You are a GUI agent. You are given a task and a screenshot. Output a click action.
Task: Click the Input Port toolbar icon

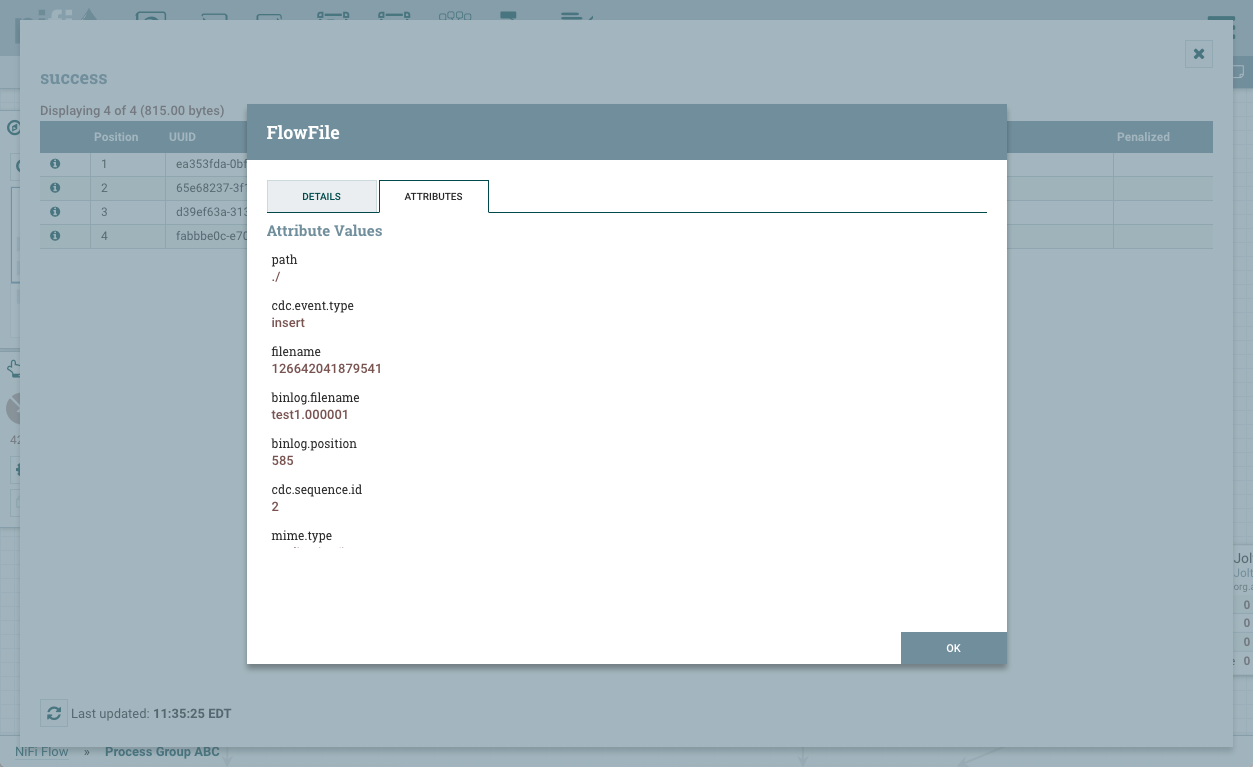pyautogui.click(x=213, y=17)
